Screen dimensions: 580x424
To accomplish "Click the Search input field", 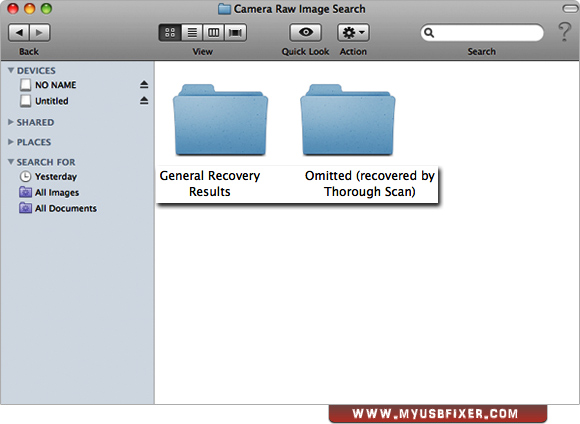I will pos(482,33).
